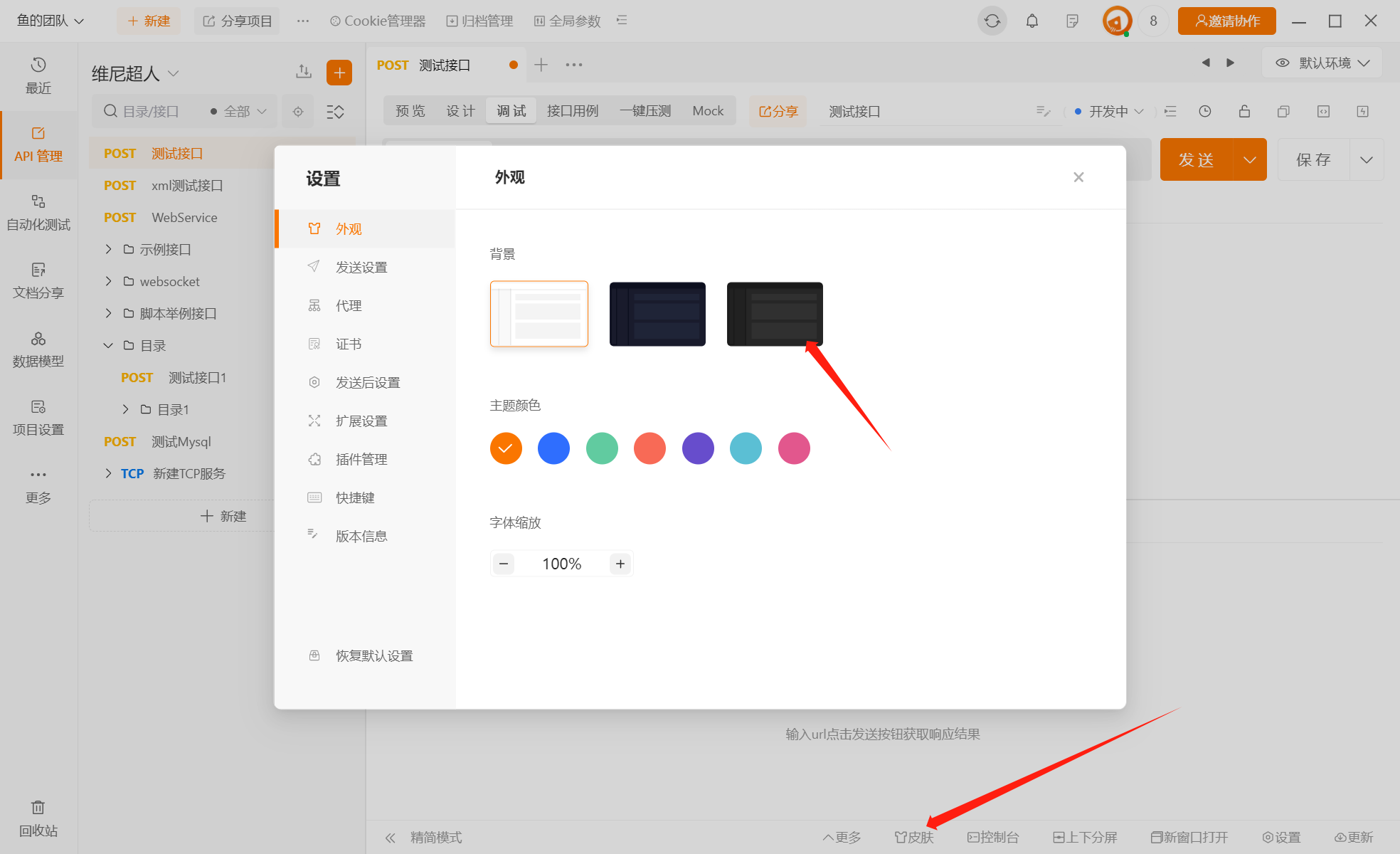Click the expand/collapse all tree icon
The height and width of the screenshot is (854, 1400).
[335, 112]
